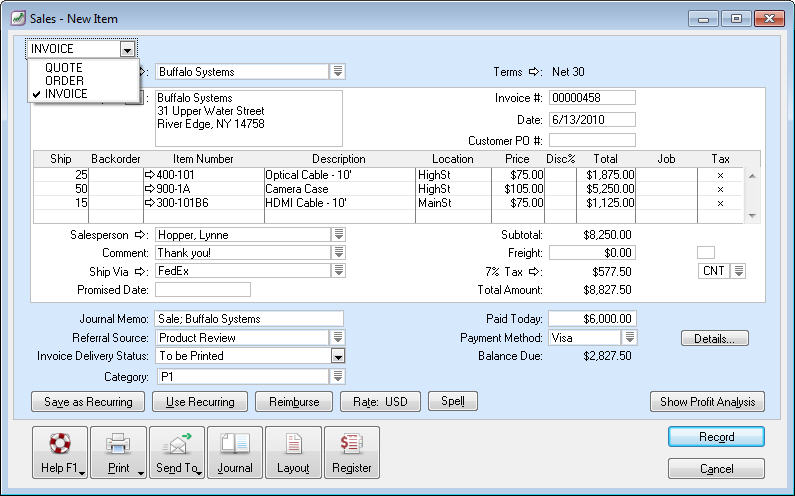Open the Register icon button

352,452
